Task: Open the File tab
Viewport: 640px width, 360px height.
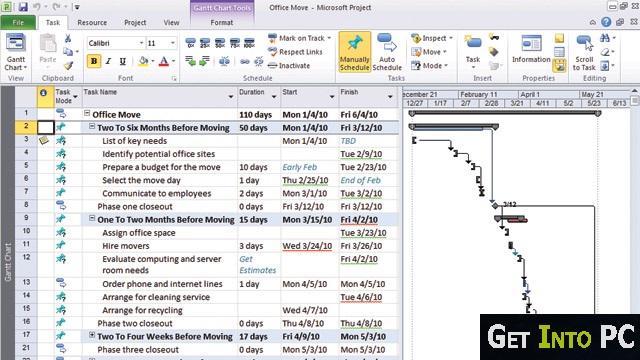Action: click(x=18, y=22)
